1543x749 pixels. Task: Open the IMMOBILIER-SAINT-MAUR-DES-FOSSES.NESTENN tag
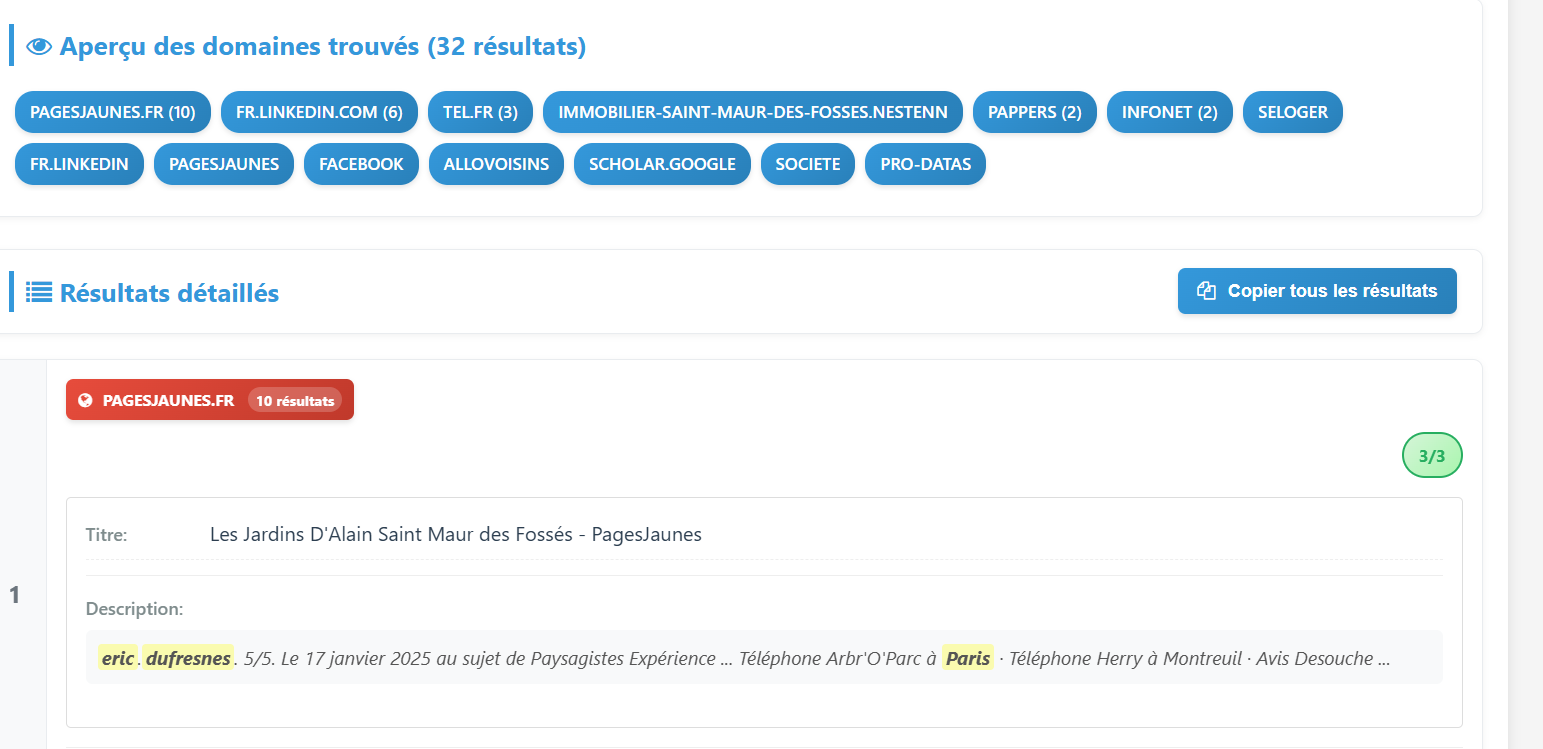pyautogui.click(x=752, y=112)
